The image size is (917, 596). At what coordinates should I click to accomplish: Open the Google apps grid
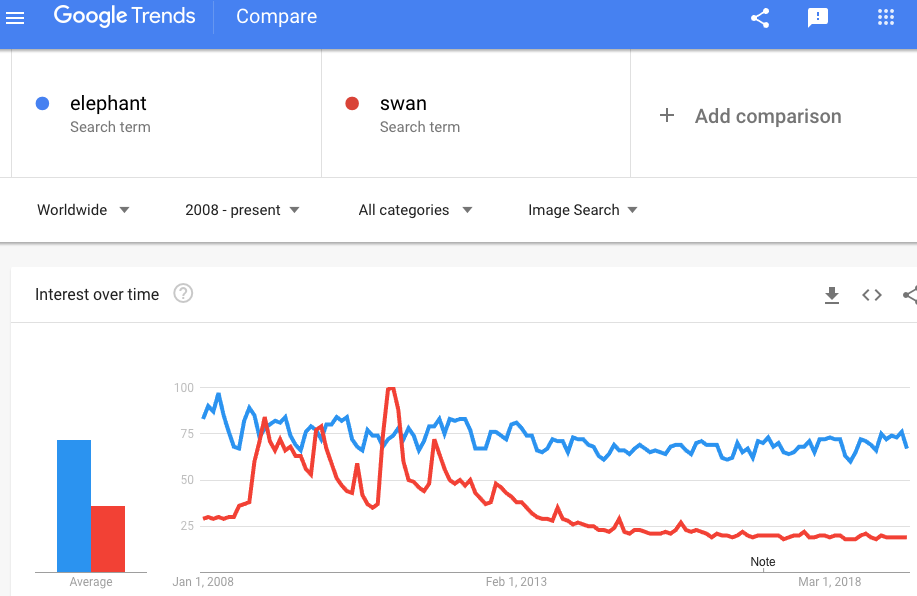point(886,18)
